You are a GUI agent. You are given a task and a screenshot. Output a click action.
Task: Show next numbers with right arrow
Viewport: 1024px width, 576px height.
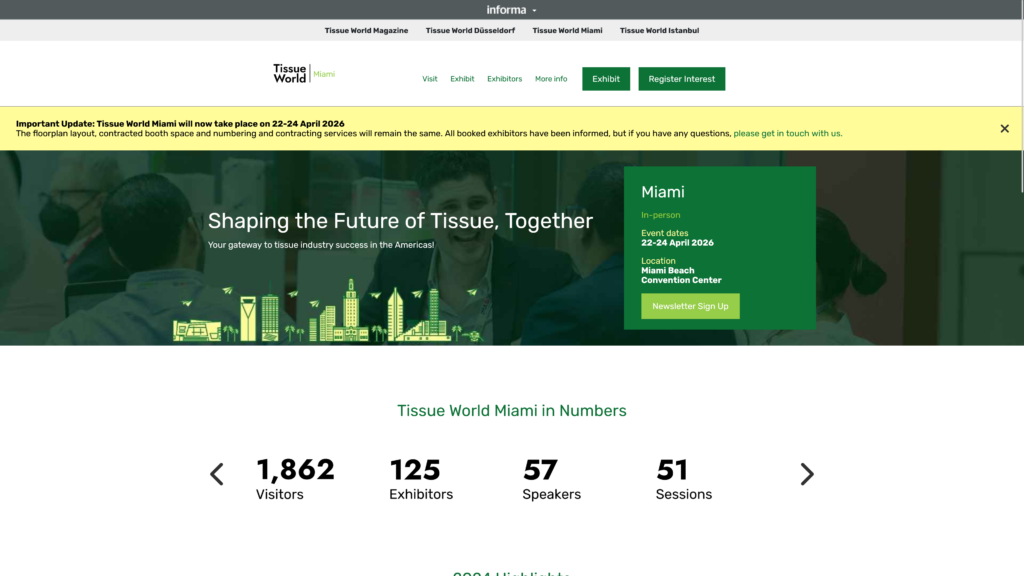click(807, 474)
